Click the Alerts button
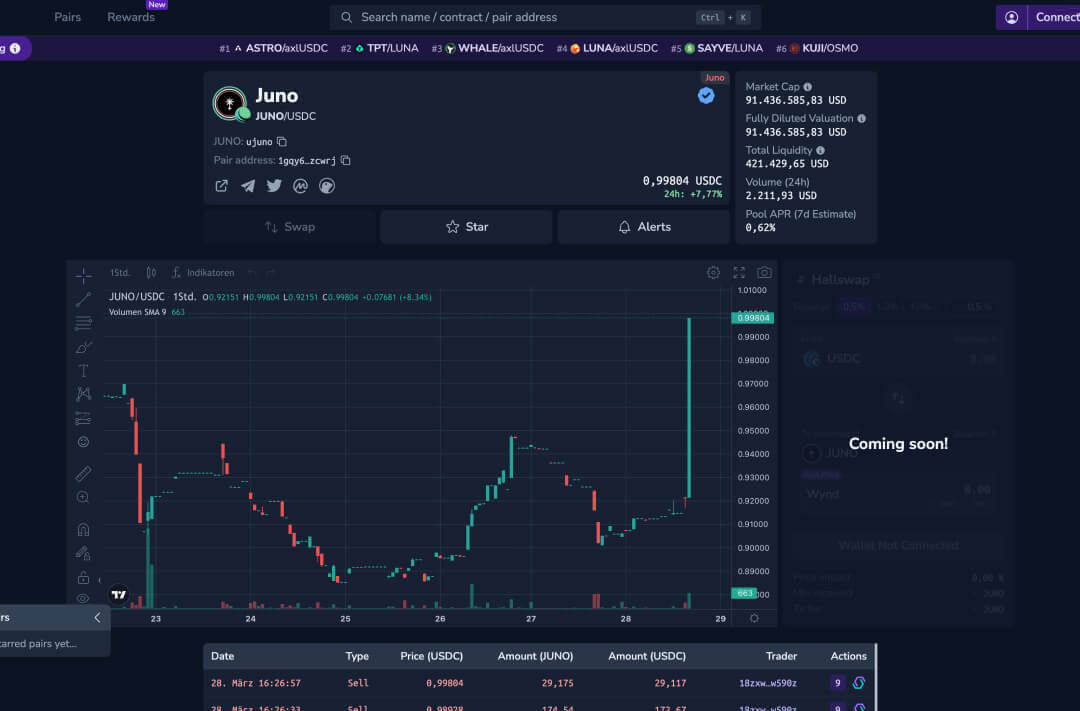1080x711 pixels. [x=643, y=227]
